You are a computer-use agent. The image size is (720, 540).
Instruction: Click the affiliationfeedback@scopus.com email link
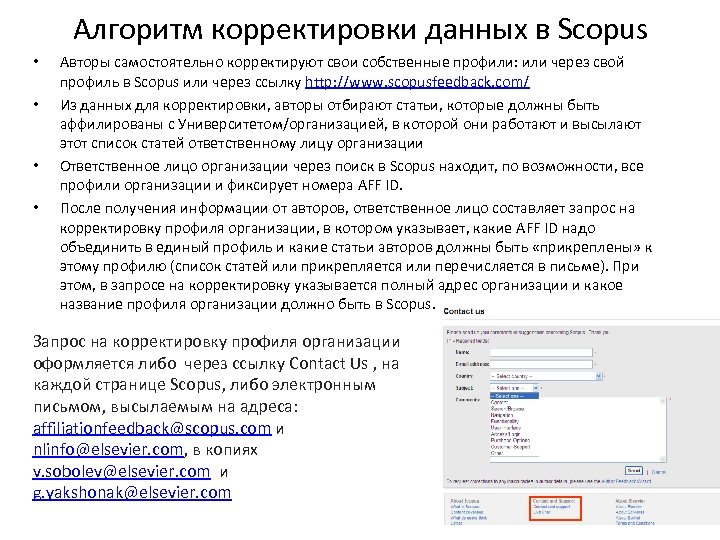(152, 428)
